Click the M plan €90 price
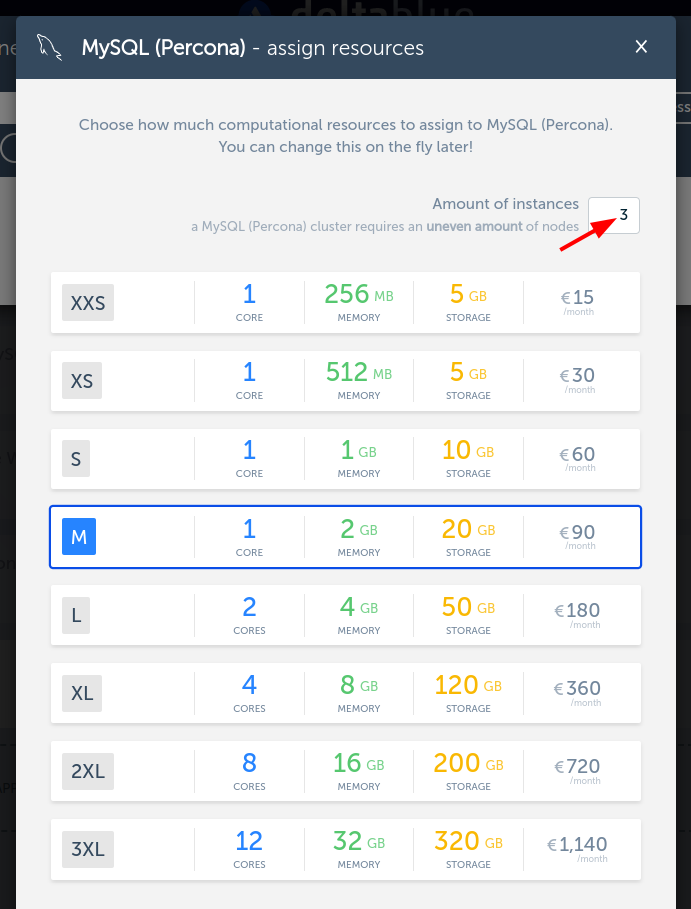The image size is (691, 909). click(578, 536)
